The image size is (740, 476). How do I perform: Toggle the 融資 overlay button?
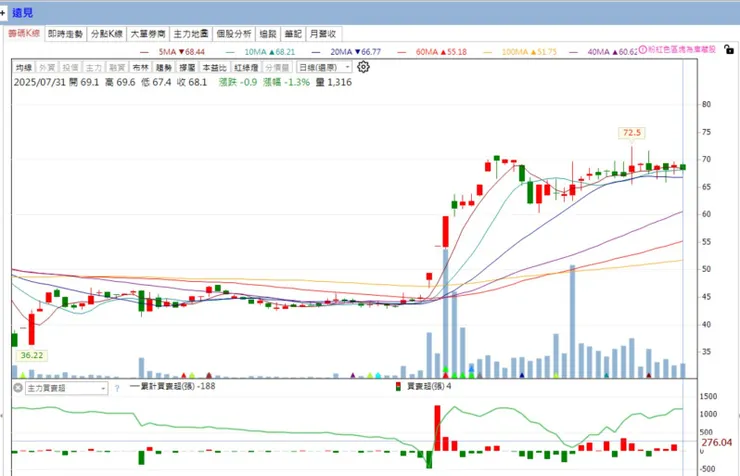pyautogui.click(x=117, y=68)
